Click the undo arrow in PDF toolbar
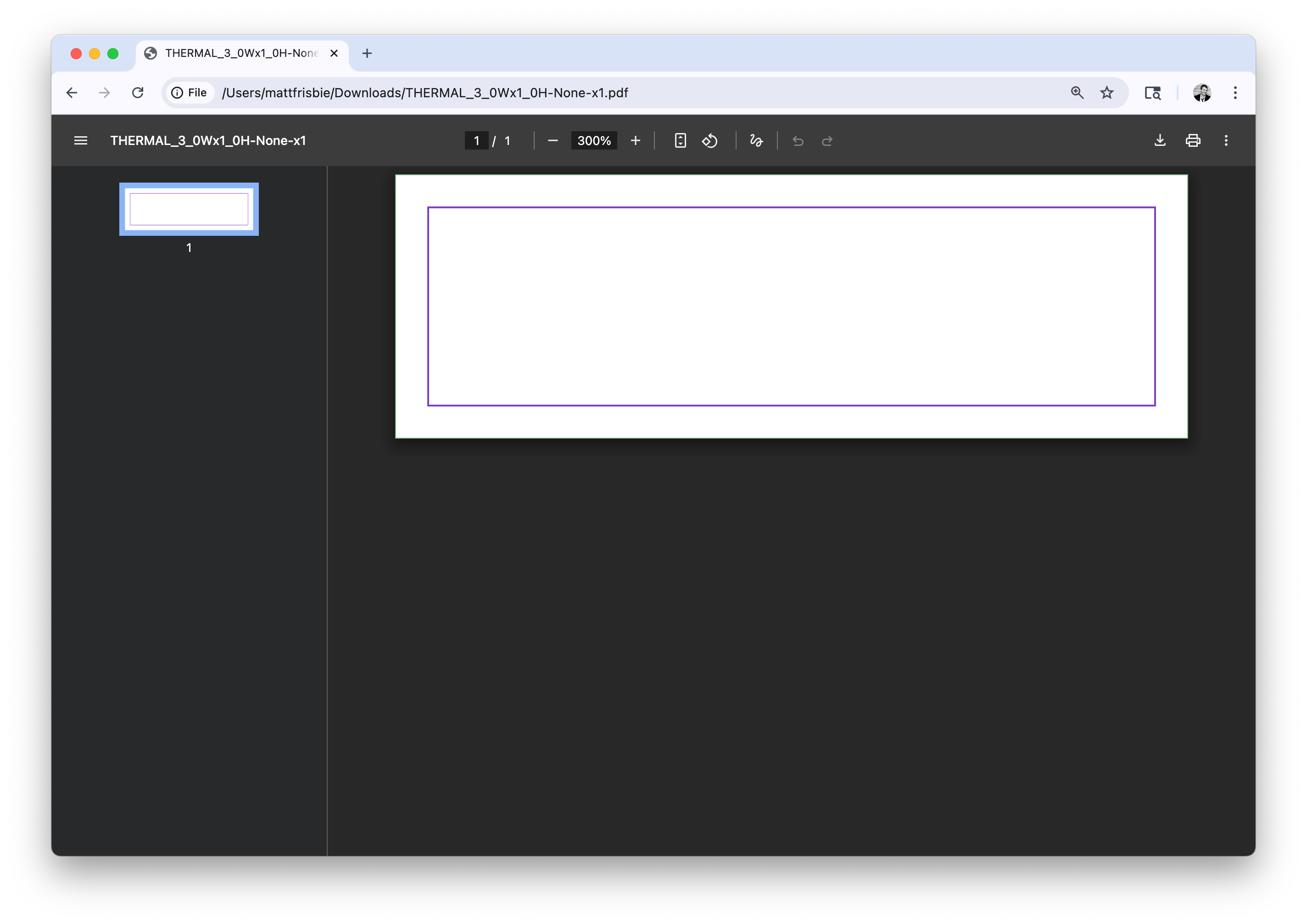The image size is (1307, 924). (798, 140)
